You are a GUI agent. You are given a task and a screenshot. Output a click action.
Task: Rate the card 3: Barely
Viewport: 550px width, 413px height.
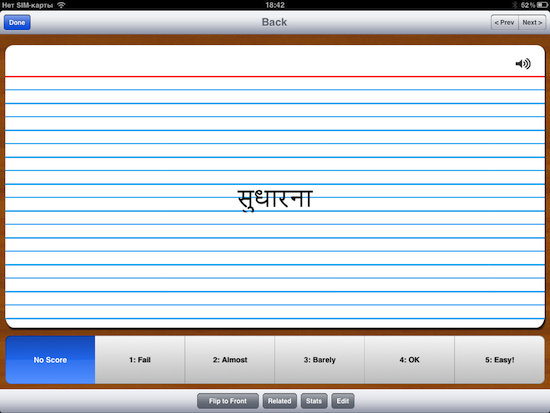pos(320,360)
